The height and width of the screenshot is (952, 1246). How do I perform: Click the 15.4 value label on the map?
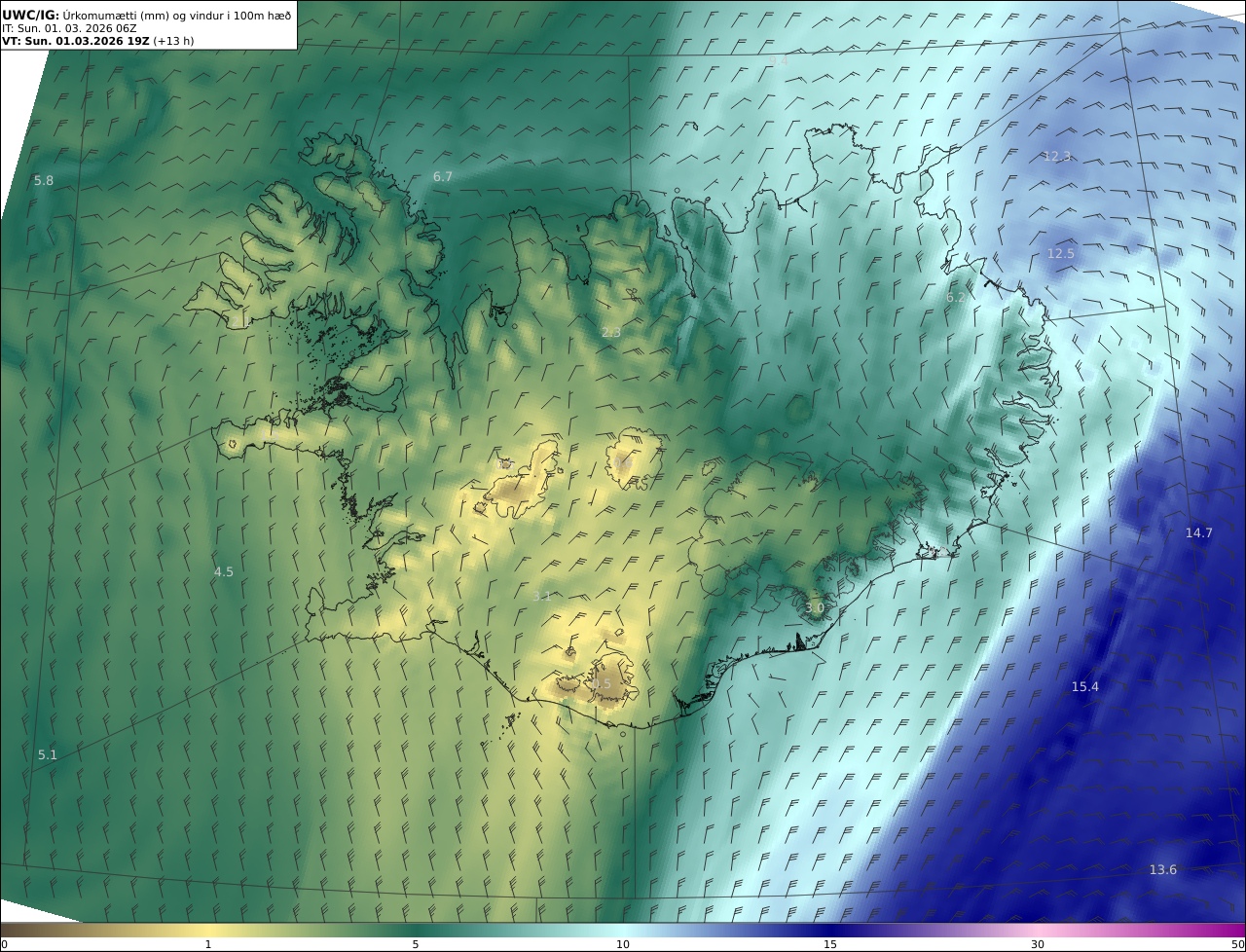coord(1085,686)
